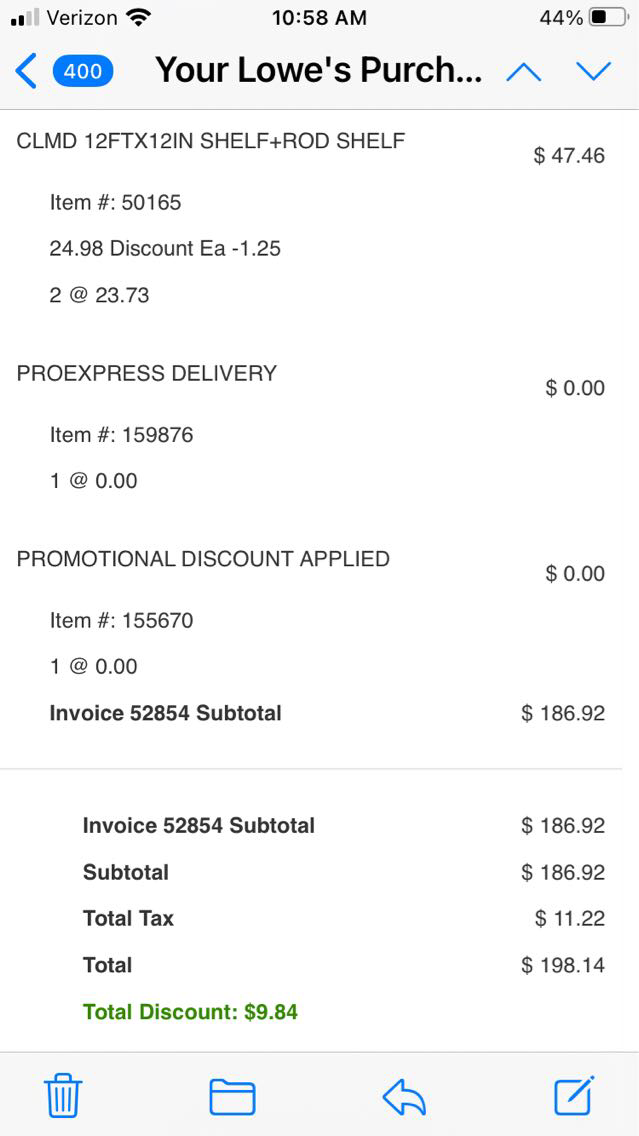Compose a new message with pencil icon
The width and height of the screenshot is (639, 1136).
pyautogui.click(x=575, y=1096)
